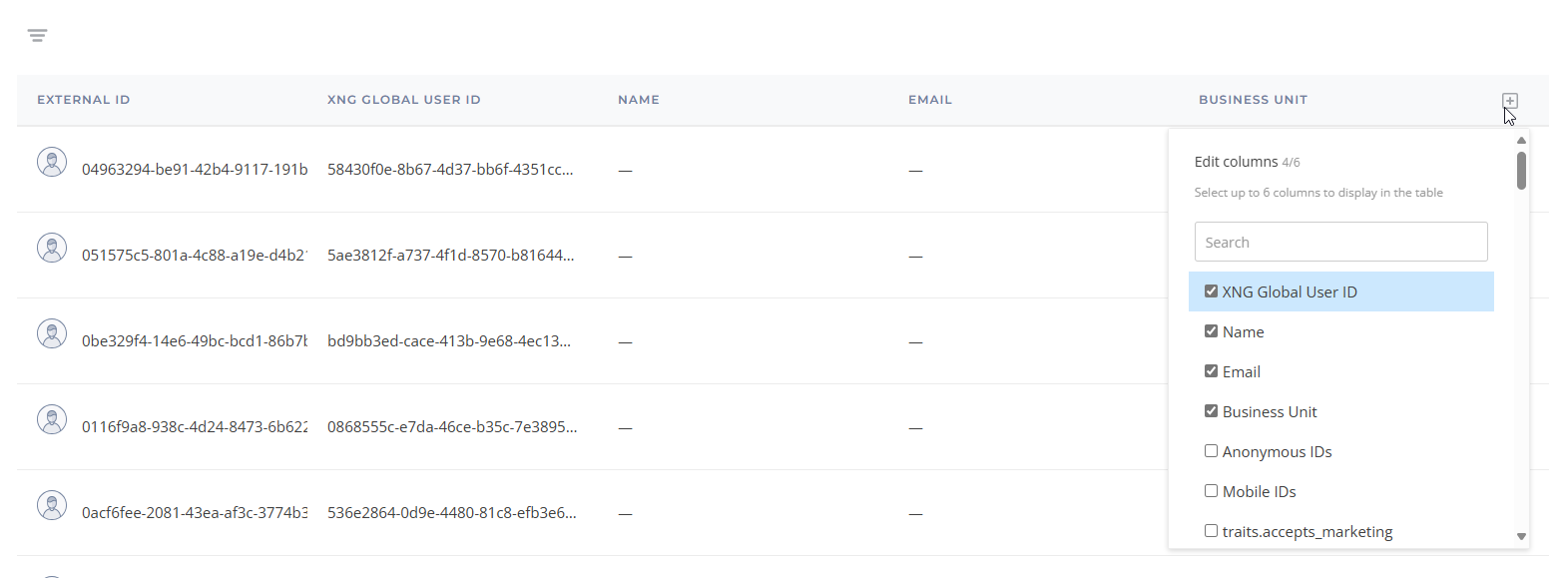The width and height of the screenshot is (1568, 578).
Task: Uncheck the Name column checkbox
Action: pyautogui.click(x=1211, y=331)
